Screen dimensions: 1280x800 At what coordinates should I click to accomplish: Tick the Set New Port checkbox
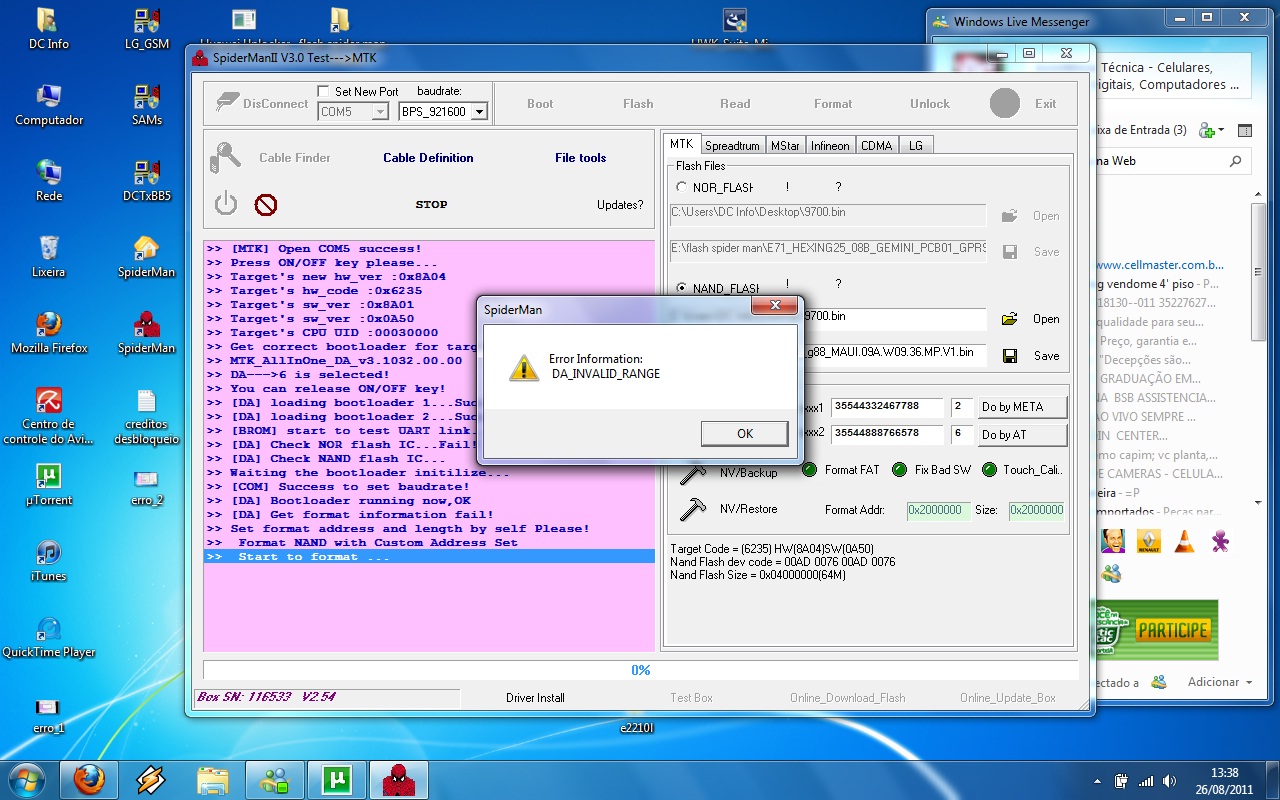click(323, 91)
